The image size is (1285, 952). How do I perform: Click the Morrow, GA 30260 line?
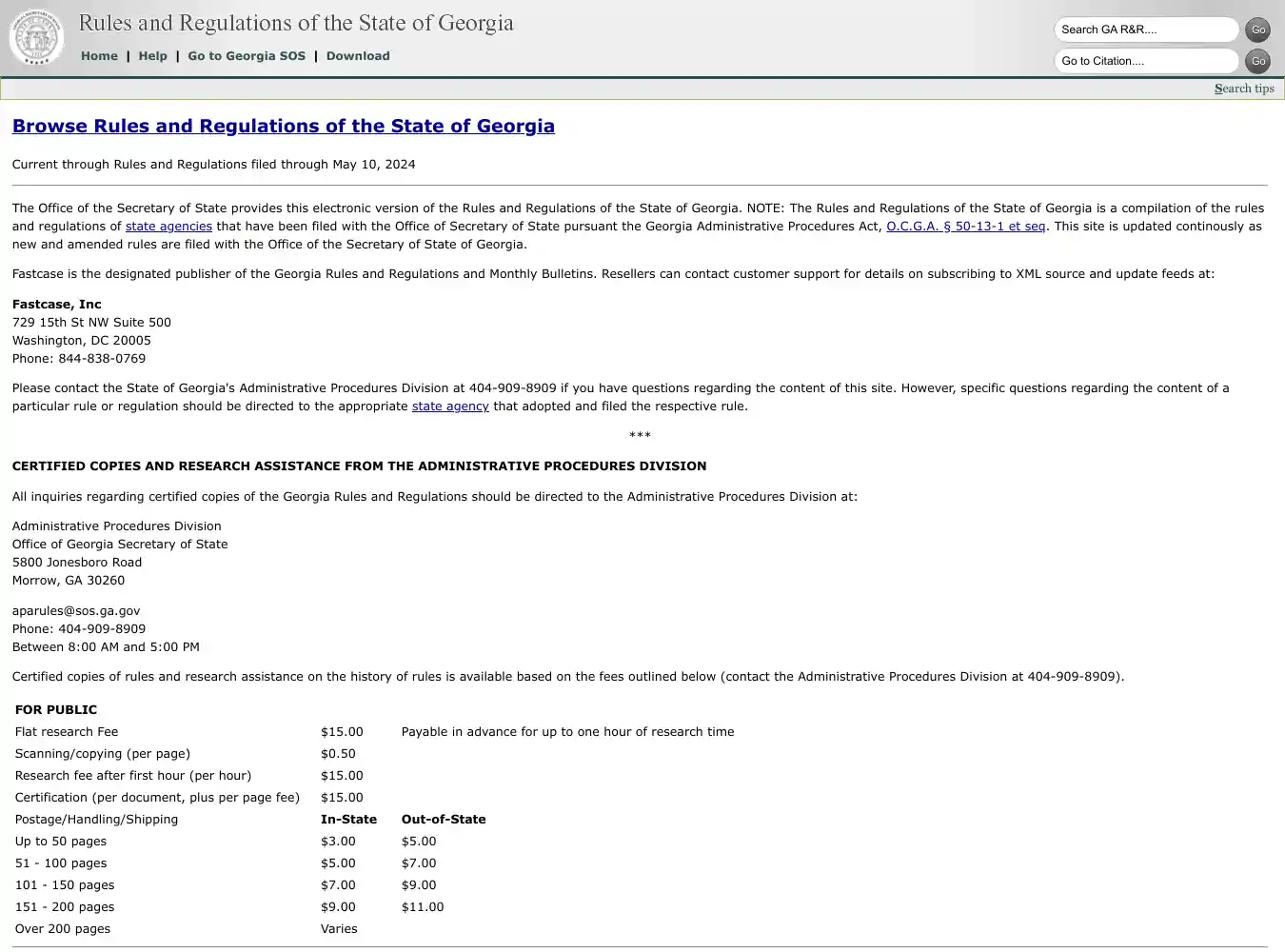(x=69, y=581)
